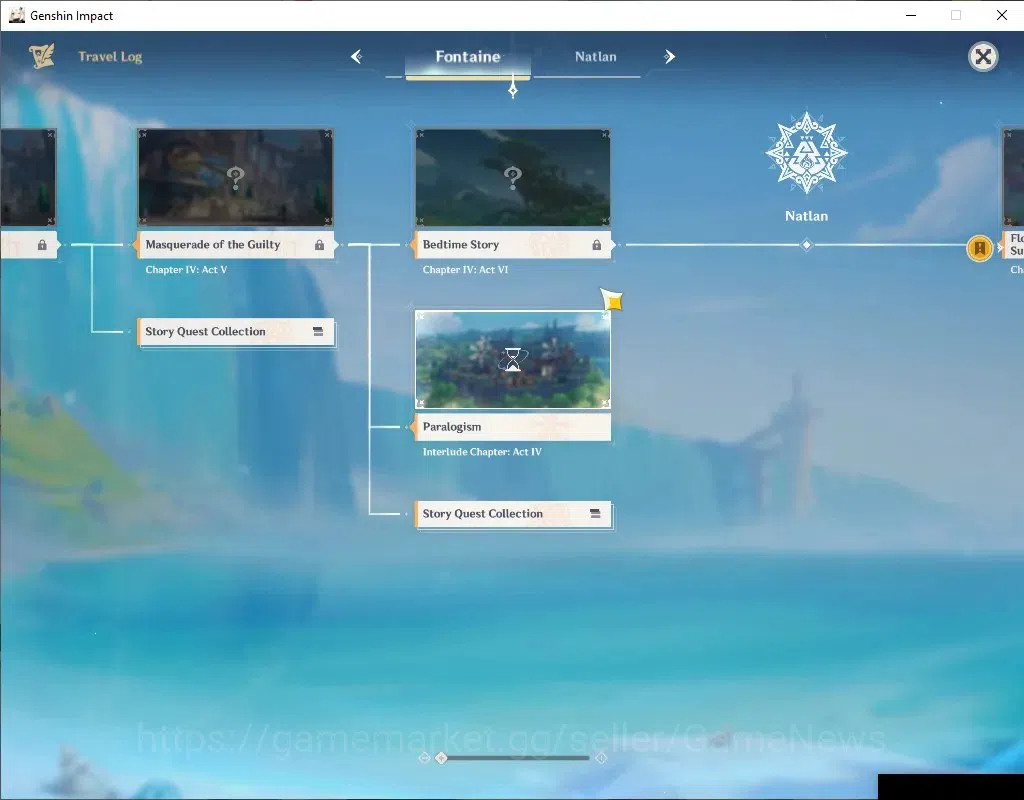Click the bottom scrollbar diamond handle
This screenshot has height=800, width=1024.
[441, 758]
